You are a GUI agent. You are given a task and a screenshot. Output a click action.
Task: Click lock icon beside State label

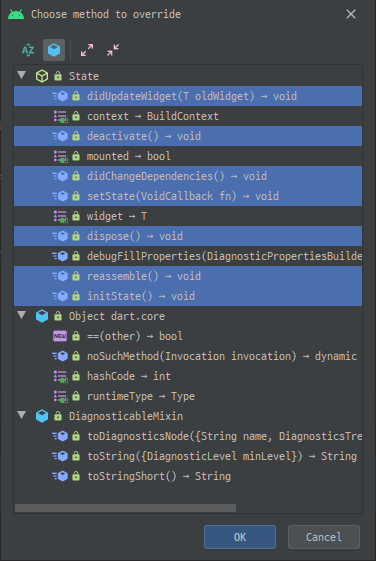pos(58,76)
